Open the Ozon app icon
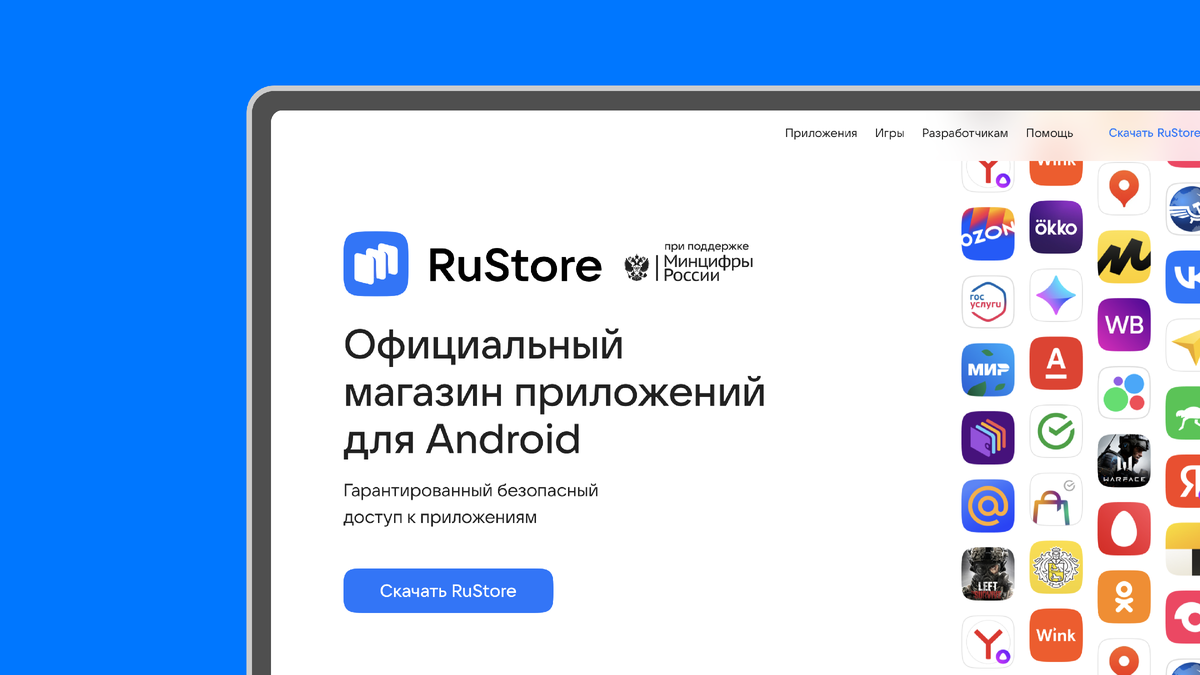Image resolution: width=1200 pixels, height=675 pixels. click(988, 234)
